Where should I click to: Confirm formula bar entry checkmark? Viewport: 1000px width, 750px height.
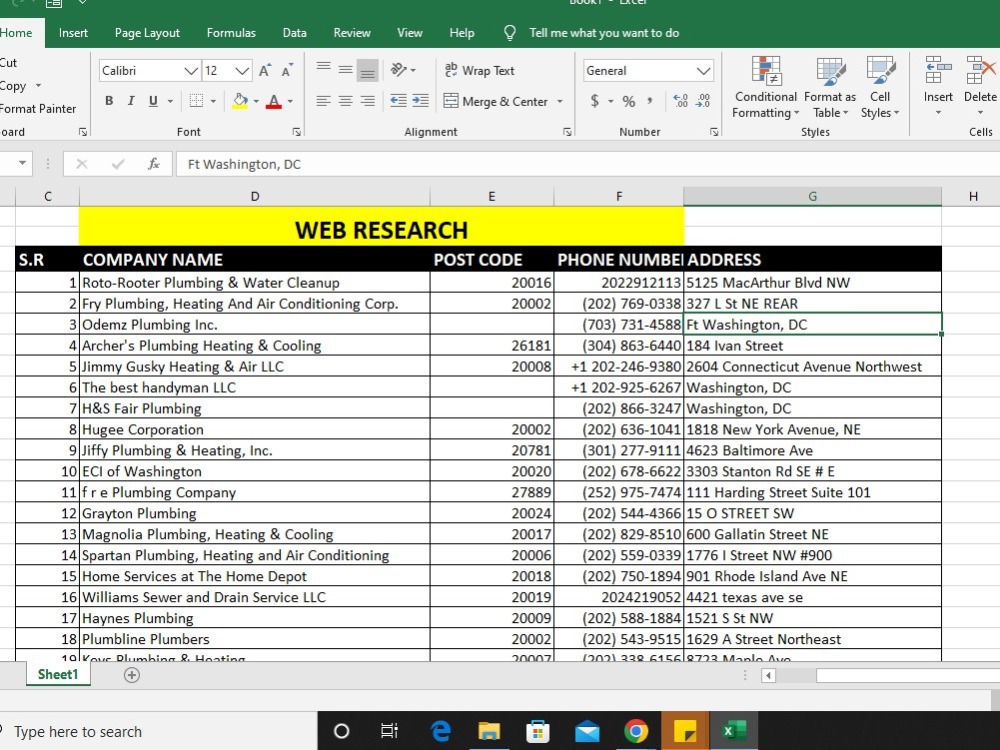(117, 164)
